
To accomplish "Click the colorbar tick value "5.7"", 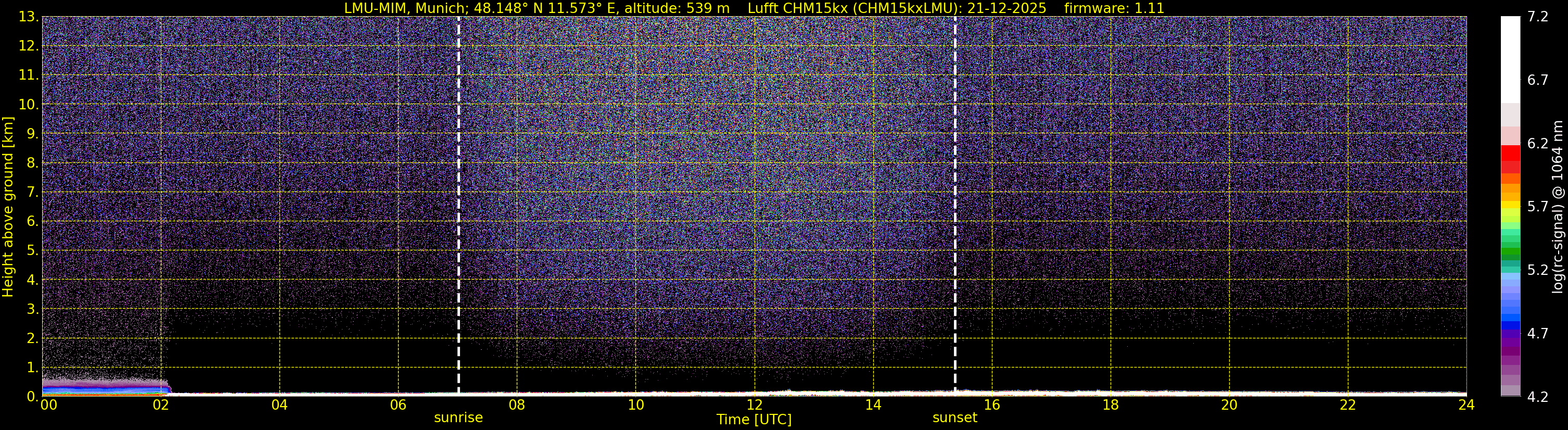I will pyautogui.click(x=1538, y=207).
